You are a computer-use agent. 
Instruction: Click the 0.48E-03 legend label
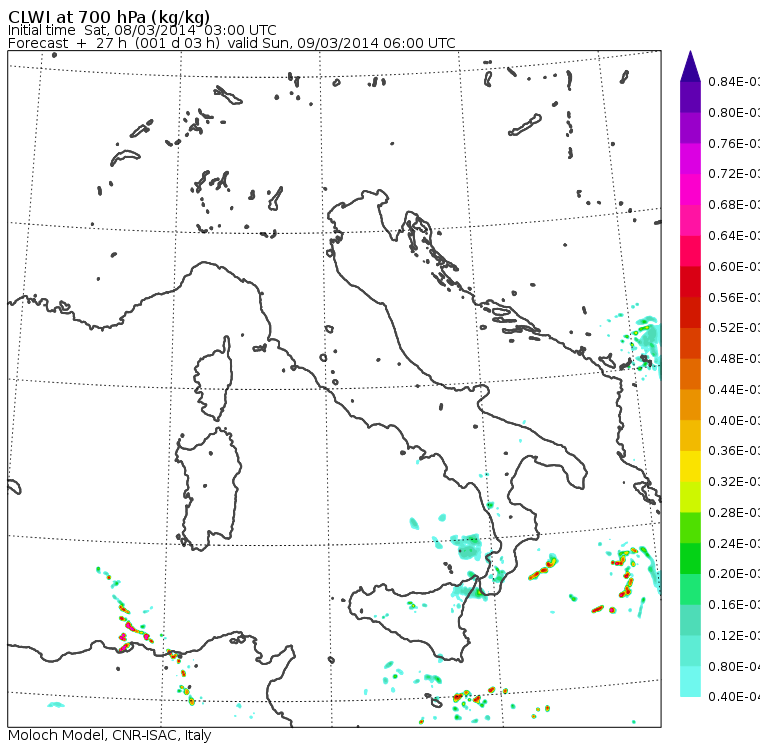click(x=734, y=358)
